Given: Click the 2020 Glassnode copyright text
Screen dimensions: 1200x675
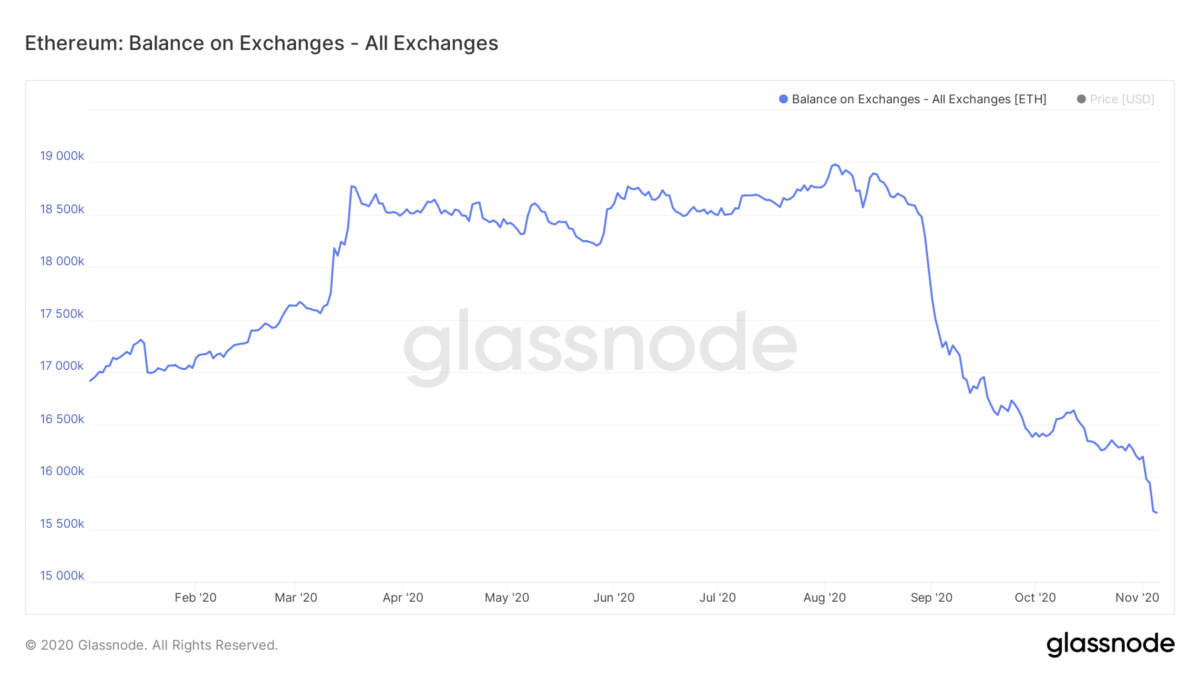Looking at the screenshot, I should (151, 645).
